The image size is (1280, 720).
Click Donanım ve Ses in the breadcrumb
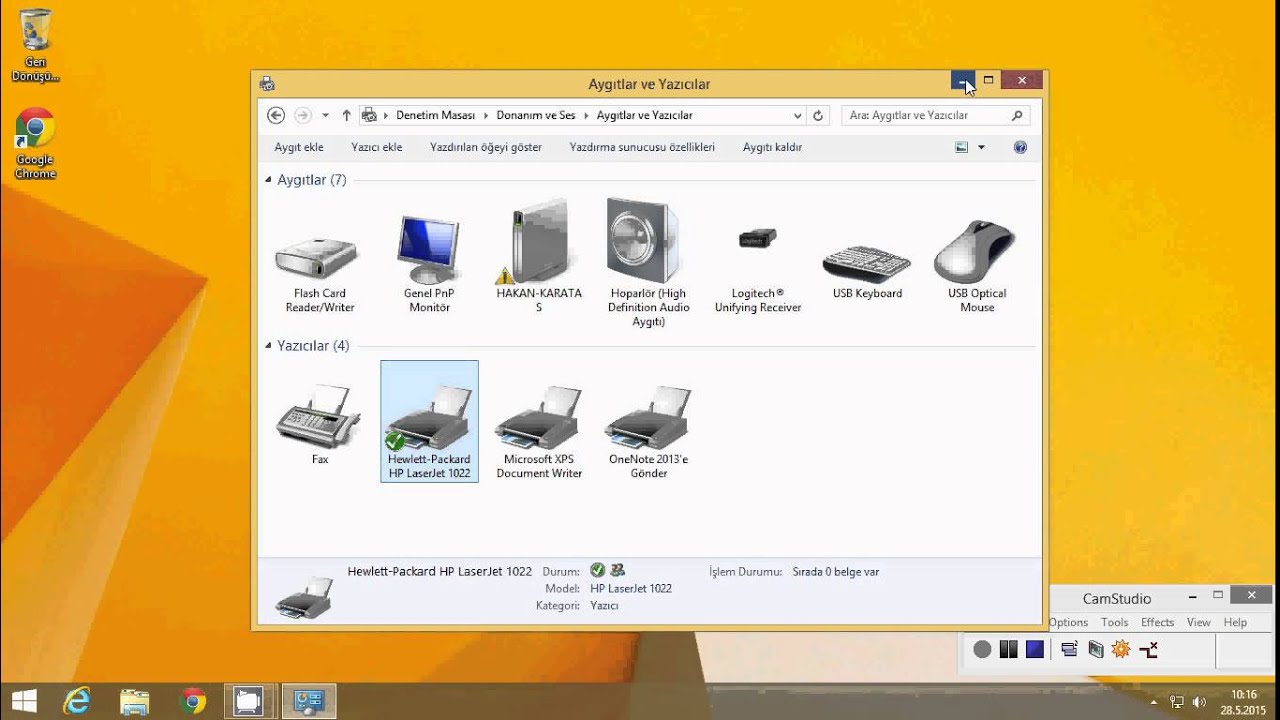click(536, 116)
